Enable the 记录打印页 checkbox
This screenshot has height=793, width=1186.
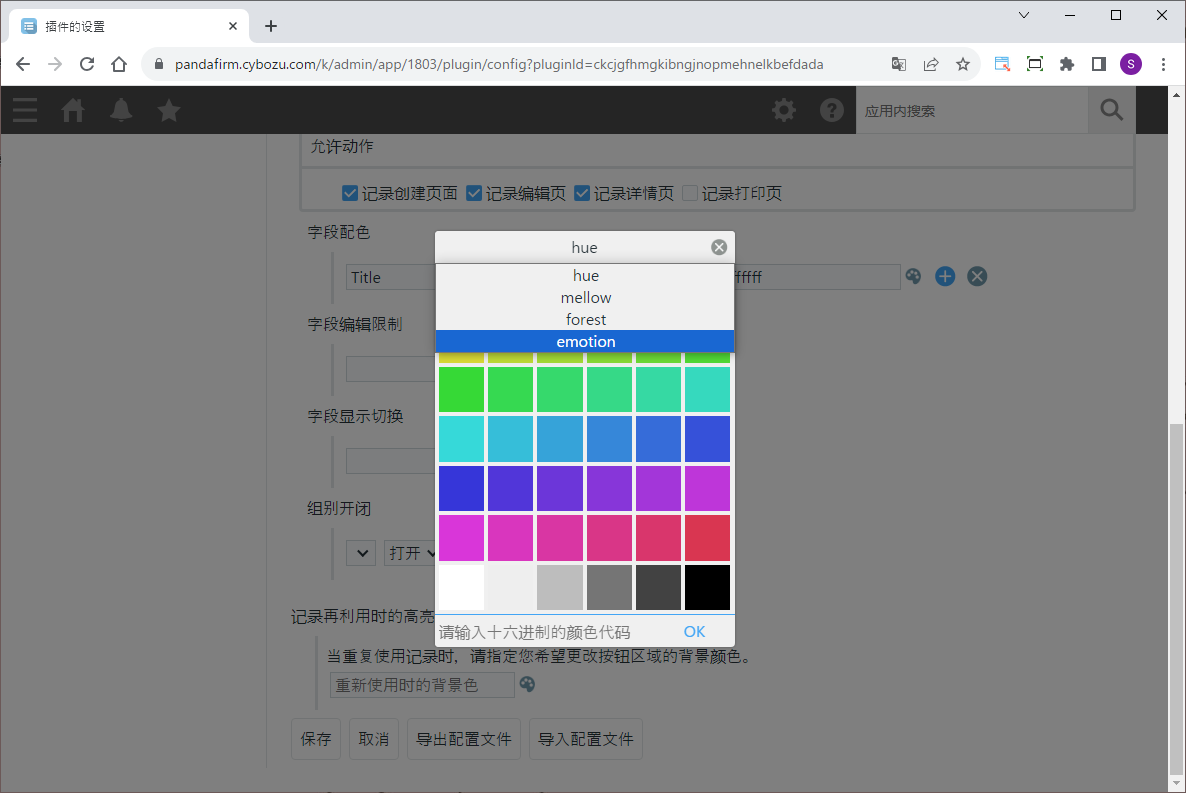[690, 193]
